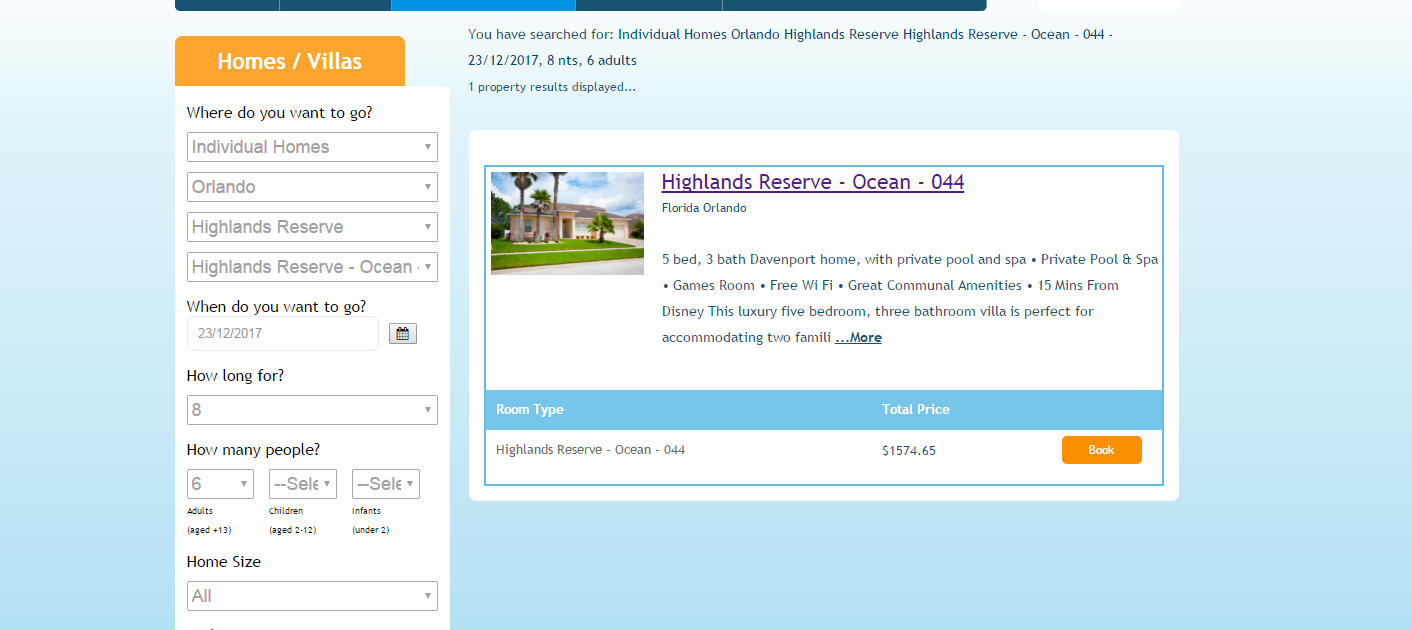This screenshot has height=630, width=1412.
Task: Open Highlands Reserve - Ocean - 044 title link
Action: 813,182
